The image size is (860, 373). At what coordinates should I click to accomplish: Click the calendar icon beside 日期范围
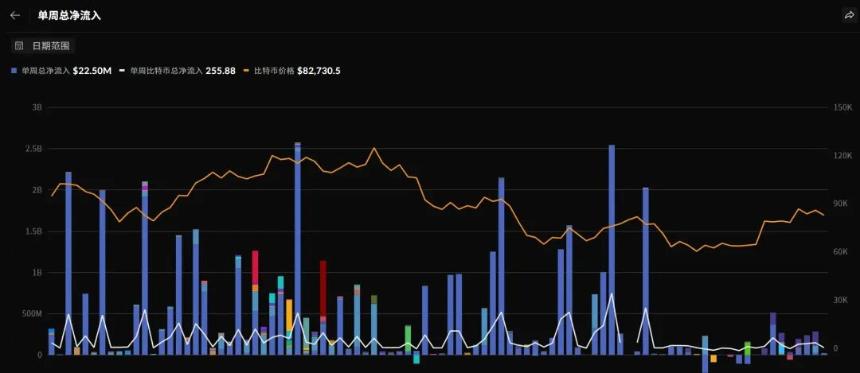pos(19,46)
